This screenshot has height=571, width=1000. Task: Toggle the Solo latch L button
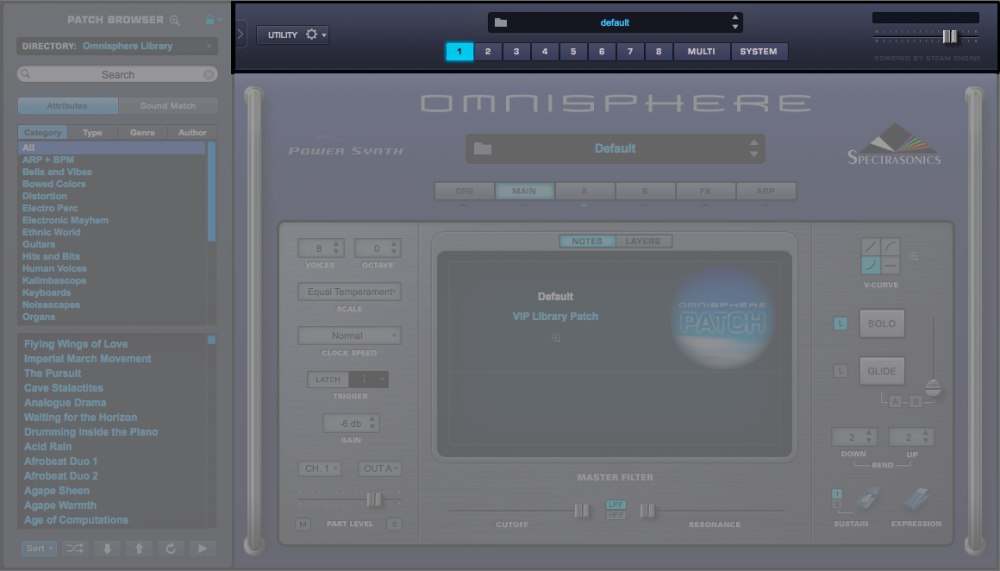click(x=841, y=323)
